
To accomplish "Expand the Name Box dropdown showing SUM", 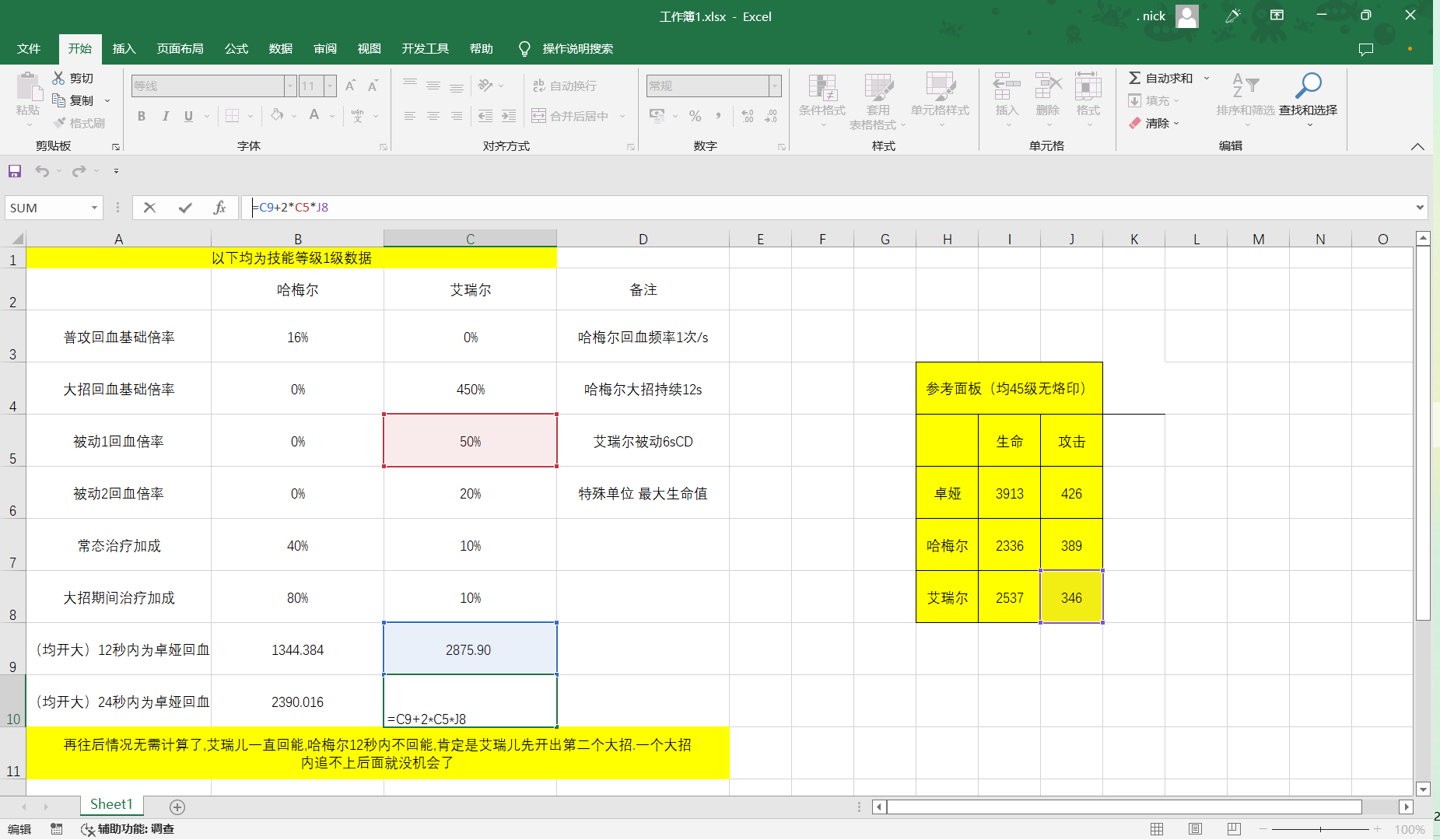I will coord(94,208).
